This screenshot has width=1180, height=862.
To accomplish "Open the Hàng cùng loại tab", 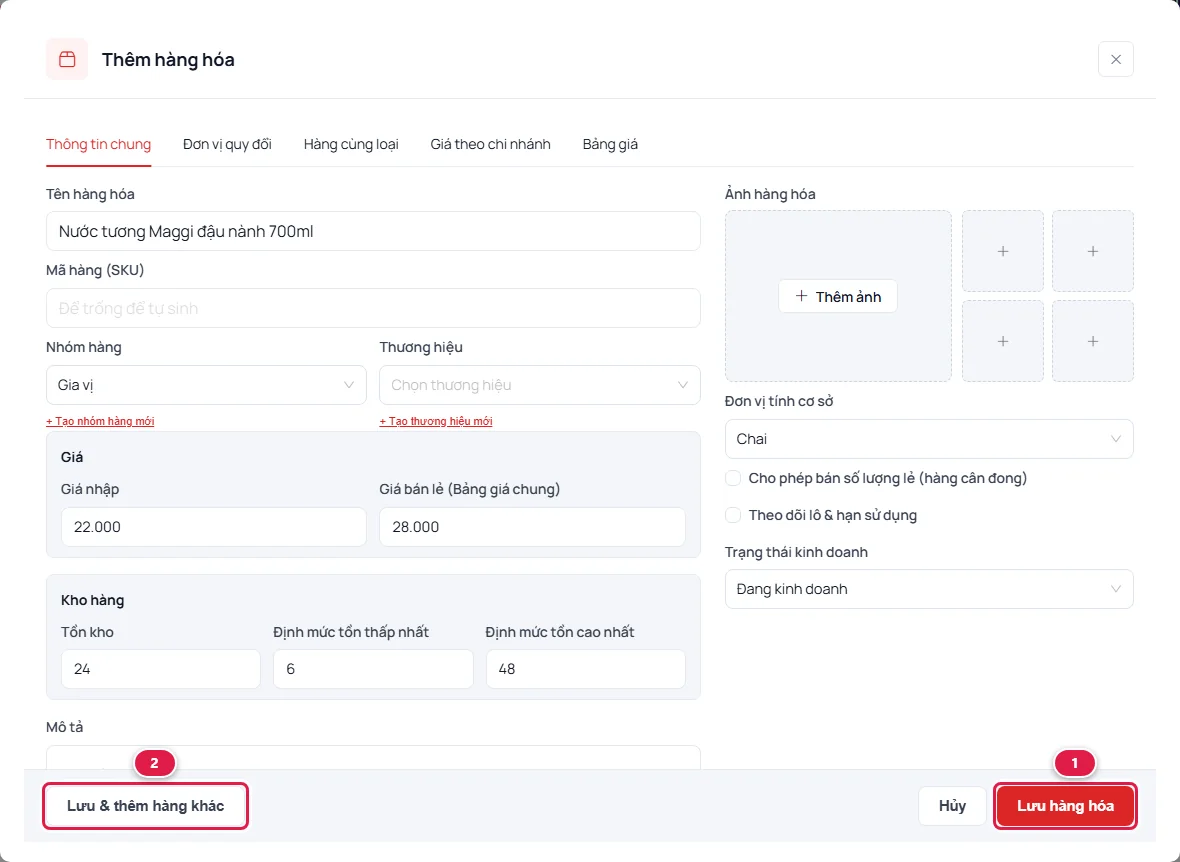I will click(351, 144).
